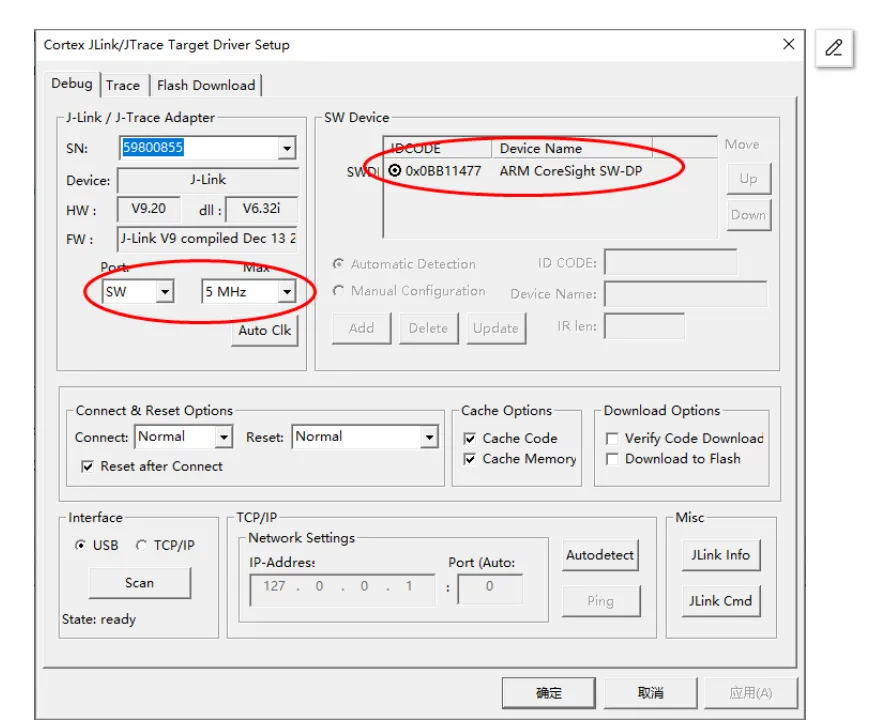The height and width of the screenshot is (725, 885).
Task: Click the Device field showing J-Link
Action: click(x=207, y=180)
